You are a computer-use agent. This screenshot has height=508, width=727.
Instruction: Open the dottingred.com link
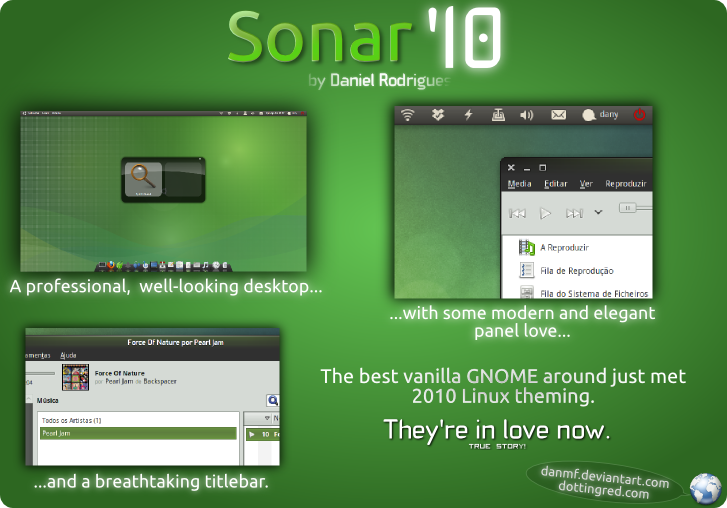(603, 490)
